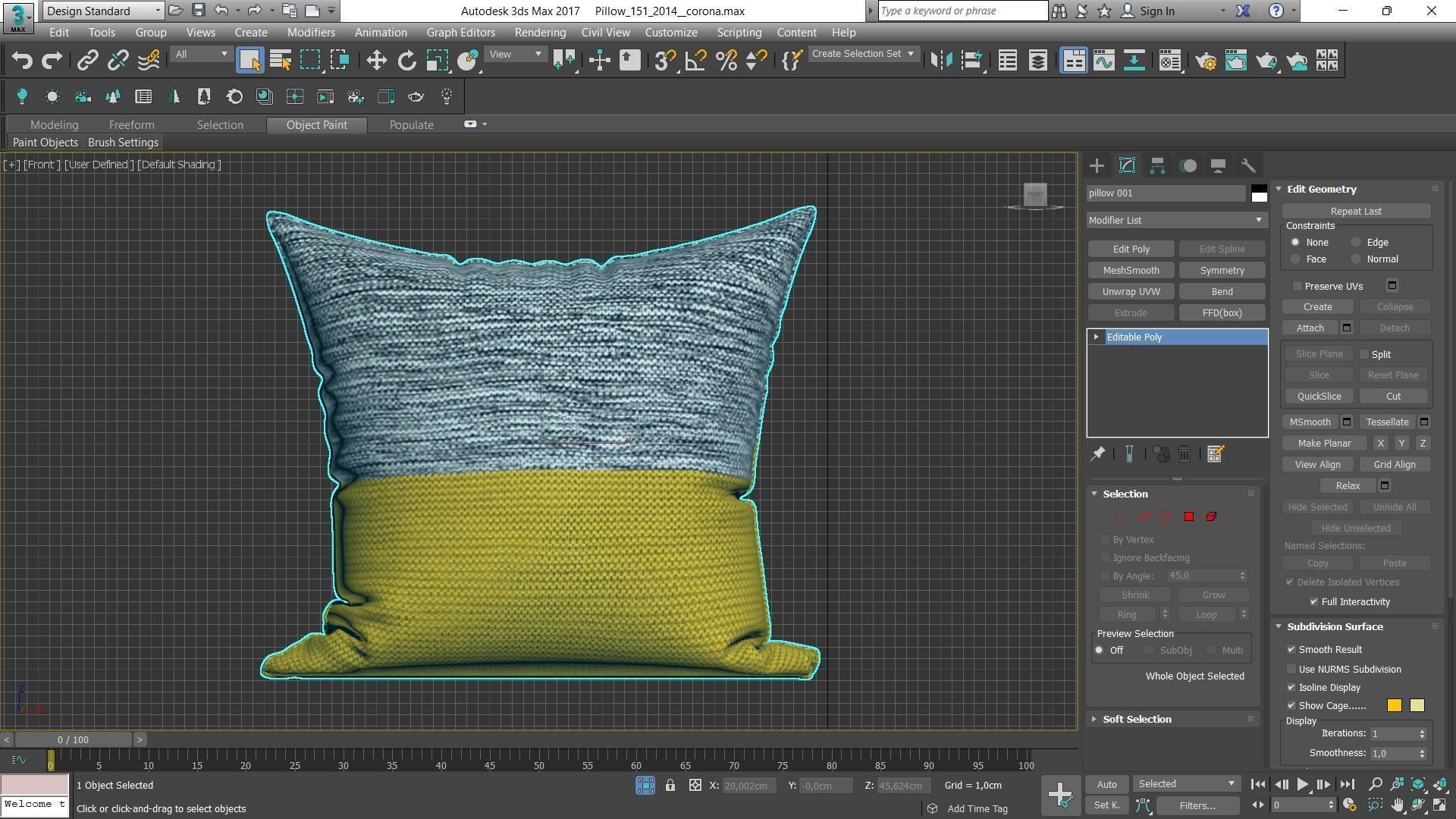Viewport: 1456px width, 819px height.
Task: Open the View coordinate system dropdown
Action: click(515, 54)
